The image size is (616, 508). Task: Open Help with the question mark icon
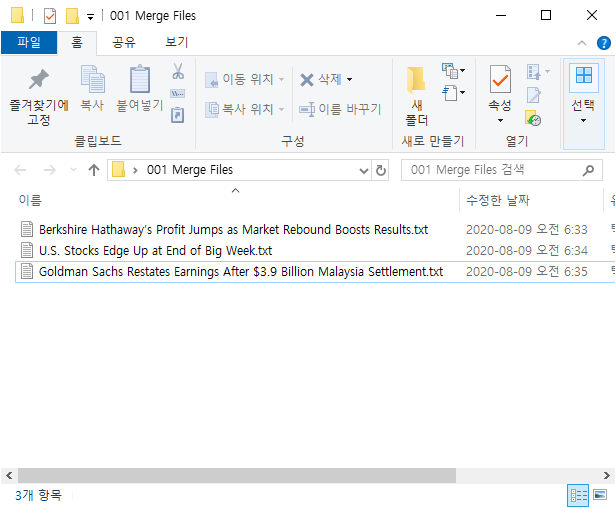[x=603, y=43]
